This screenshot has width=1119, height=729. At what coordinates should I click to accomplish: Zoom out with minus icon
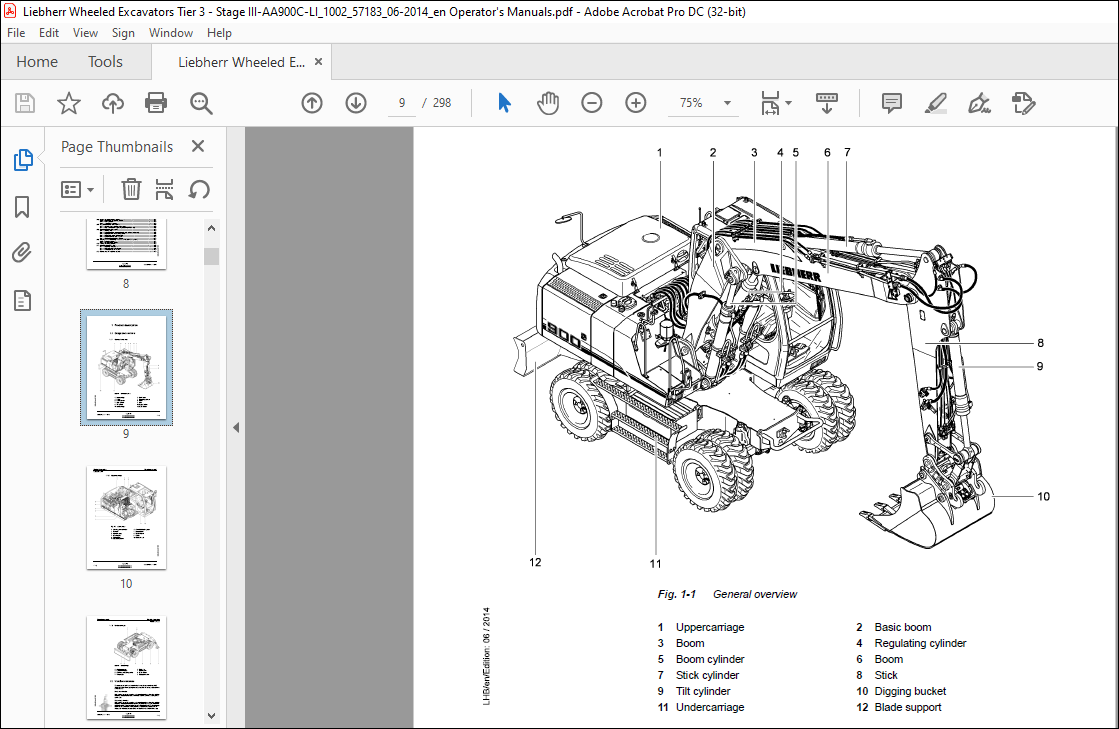click(592, 103)
